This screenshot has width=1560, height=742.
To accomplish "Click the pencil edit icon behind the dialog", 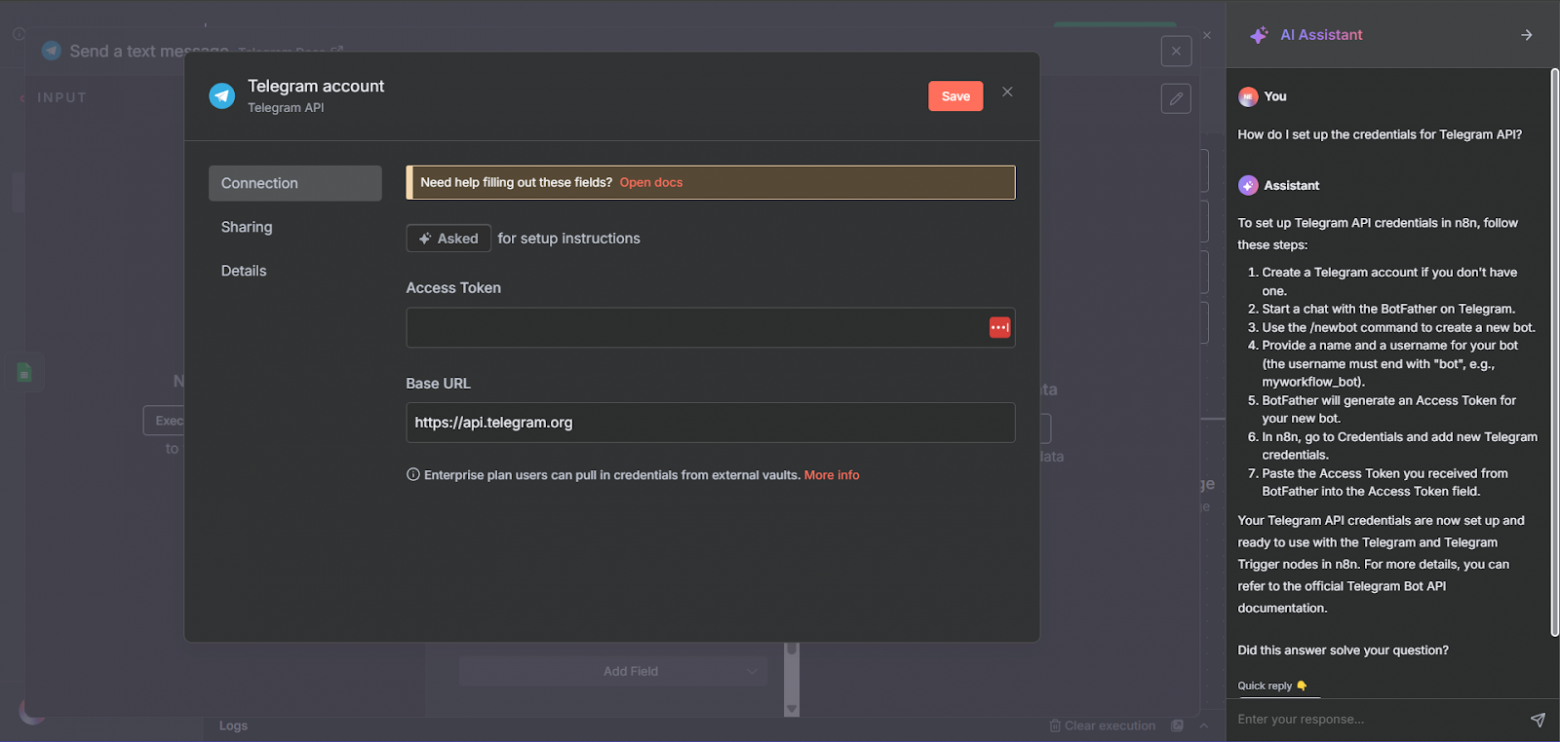I will tap(1176, 98).
